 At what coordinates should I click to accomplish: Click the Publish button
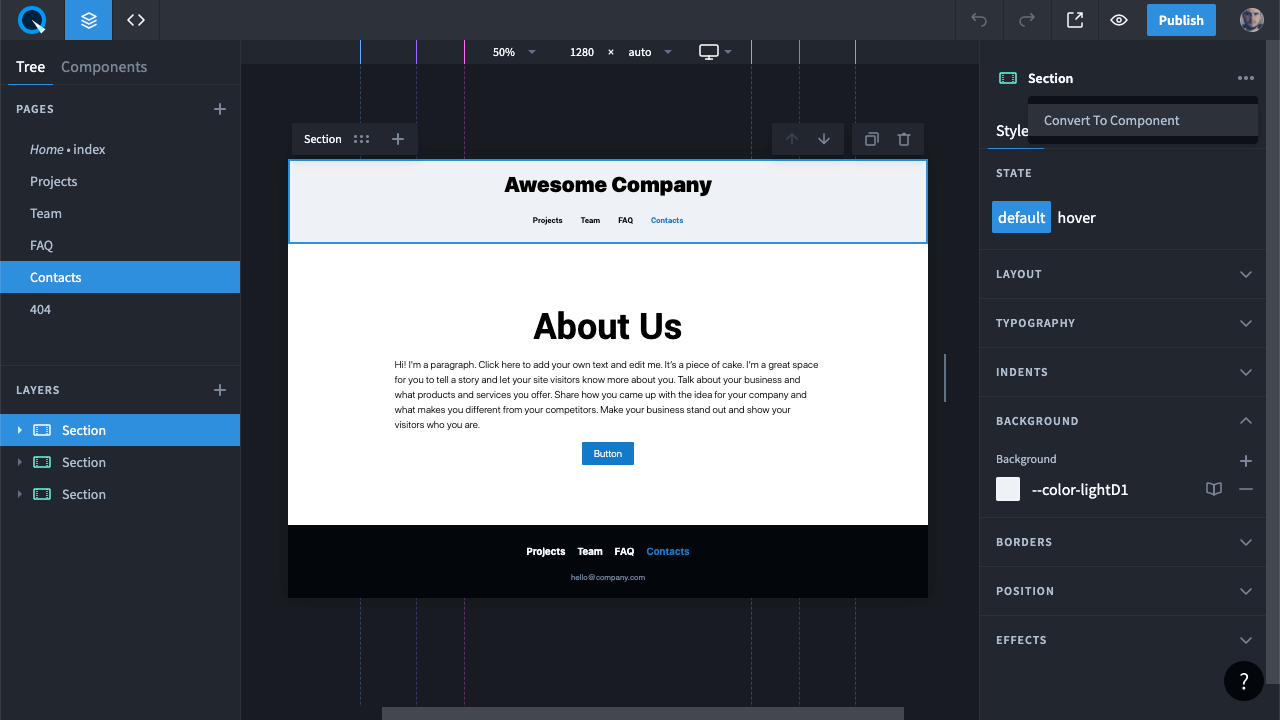(1181, 20)
